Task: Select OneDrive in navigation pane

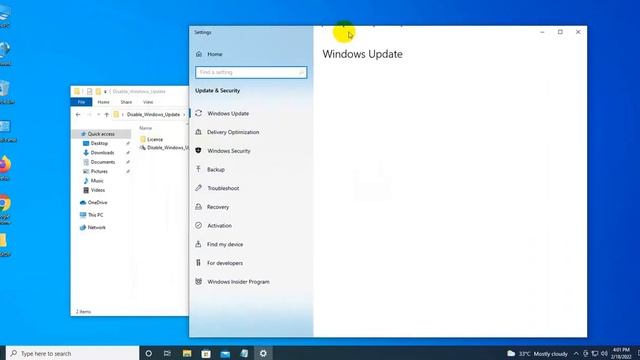Action: tap(97, 202)
